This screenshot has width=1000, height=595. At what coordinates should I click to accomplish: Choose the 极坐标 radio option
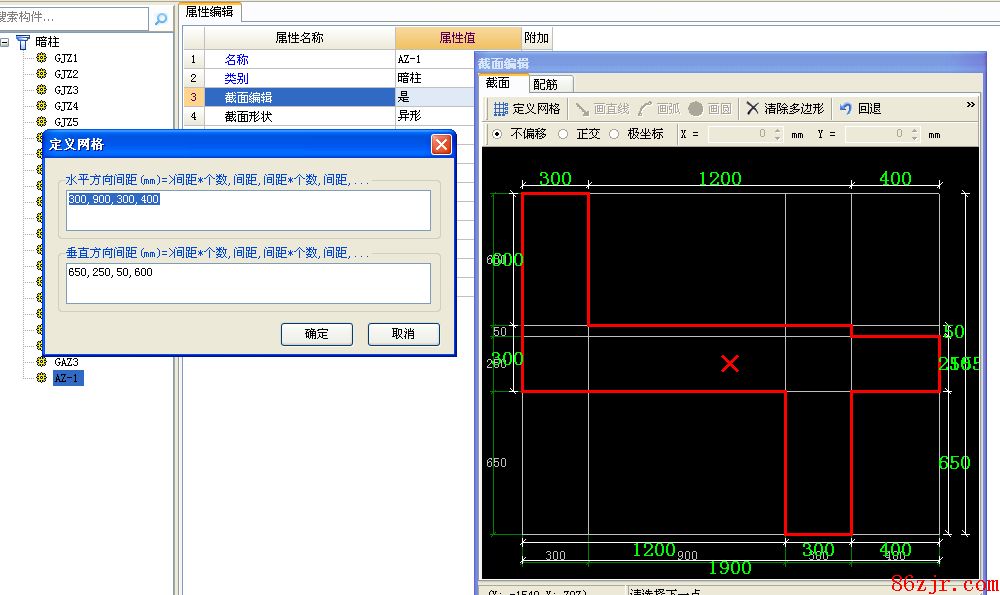[x=614, y=134]
